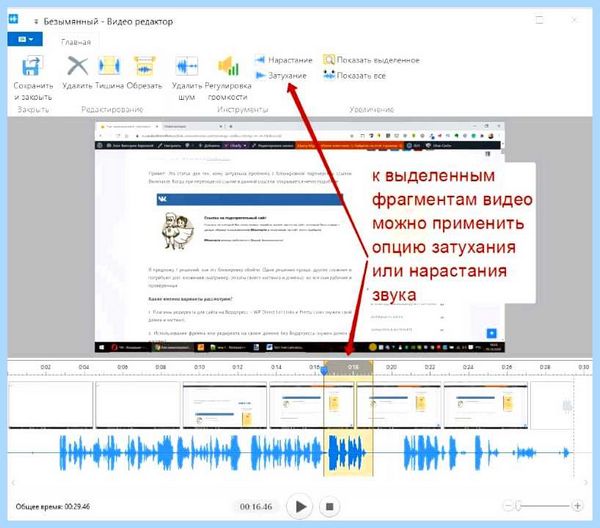Click Показать все zoom option

click(354, 75)
